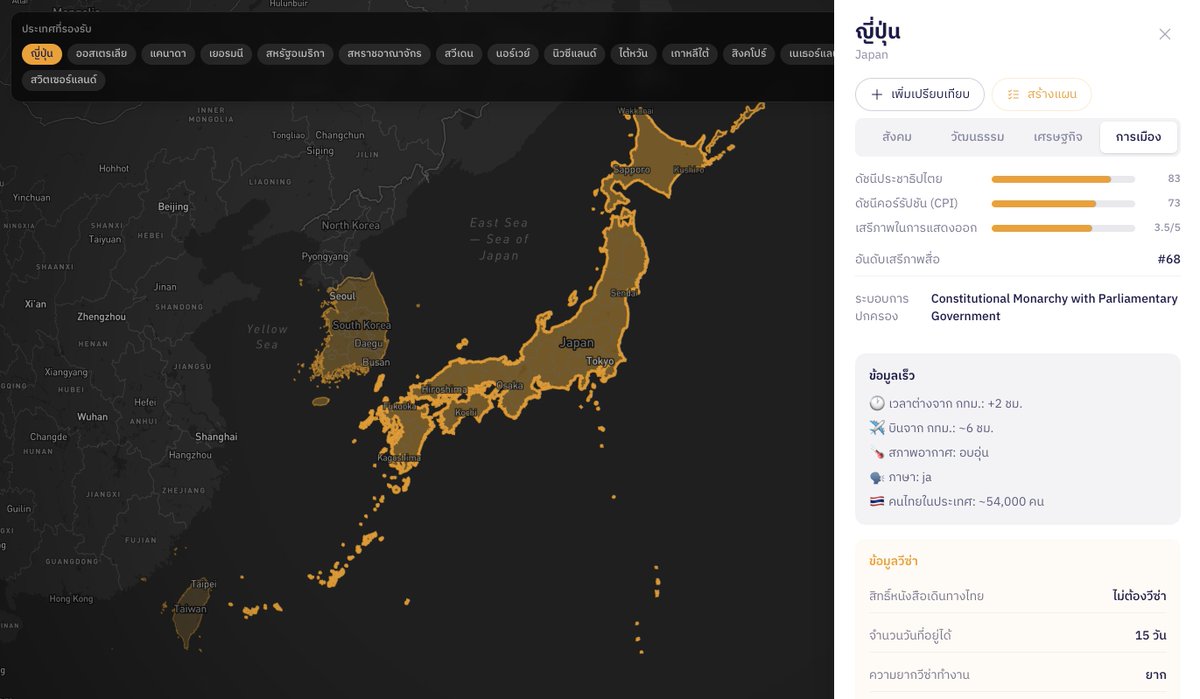Click the ญี่ปุ่น panel title
The width and height of the screenshot is (1200, 699).
(x=878, y=31)
